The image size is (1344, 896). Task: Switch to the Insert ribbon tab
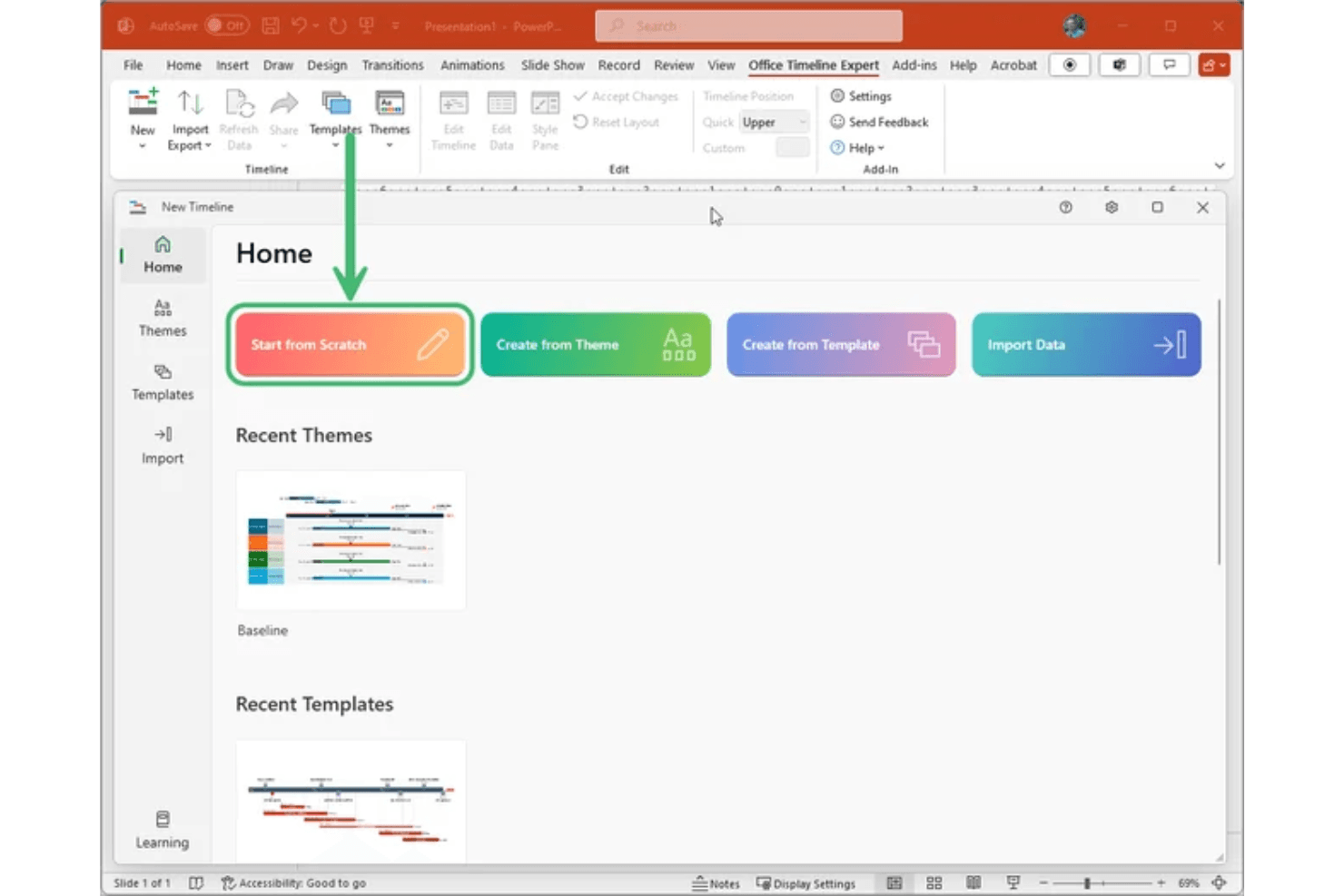pos(232,65)
